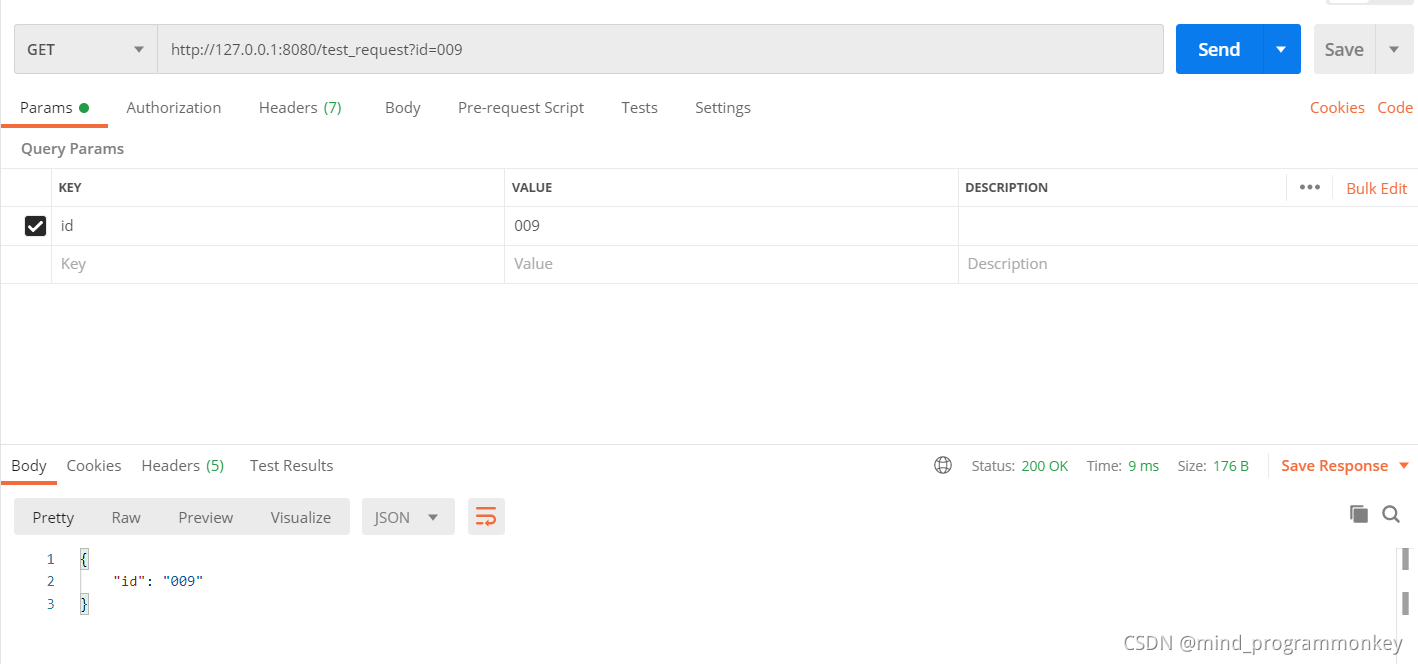Image resolution: width=1418 pixels, height=664 pixels.
Task: Click the empty Value placeholder field
Action: click(731, 264)
